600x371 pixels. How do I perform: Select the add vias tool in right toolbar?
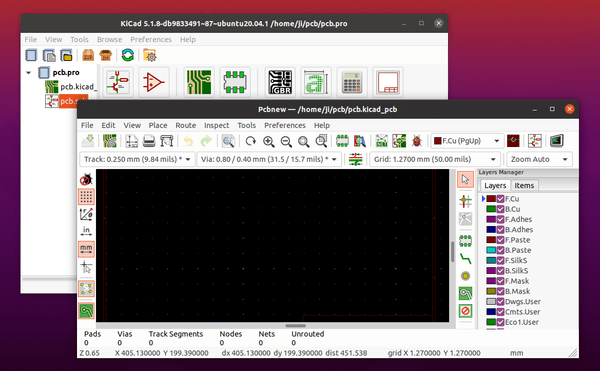[x=465, y=276]
